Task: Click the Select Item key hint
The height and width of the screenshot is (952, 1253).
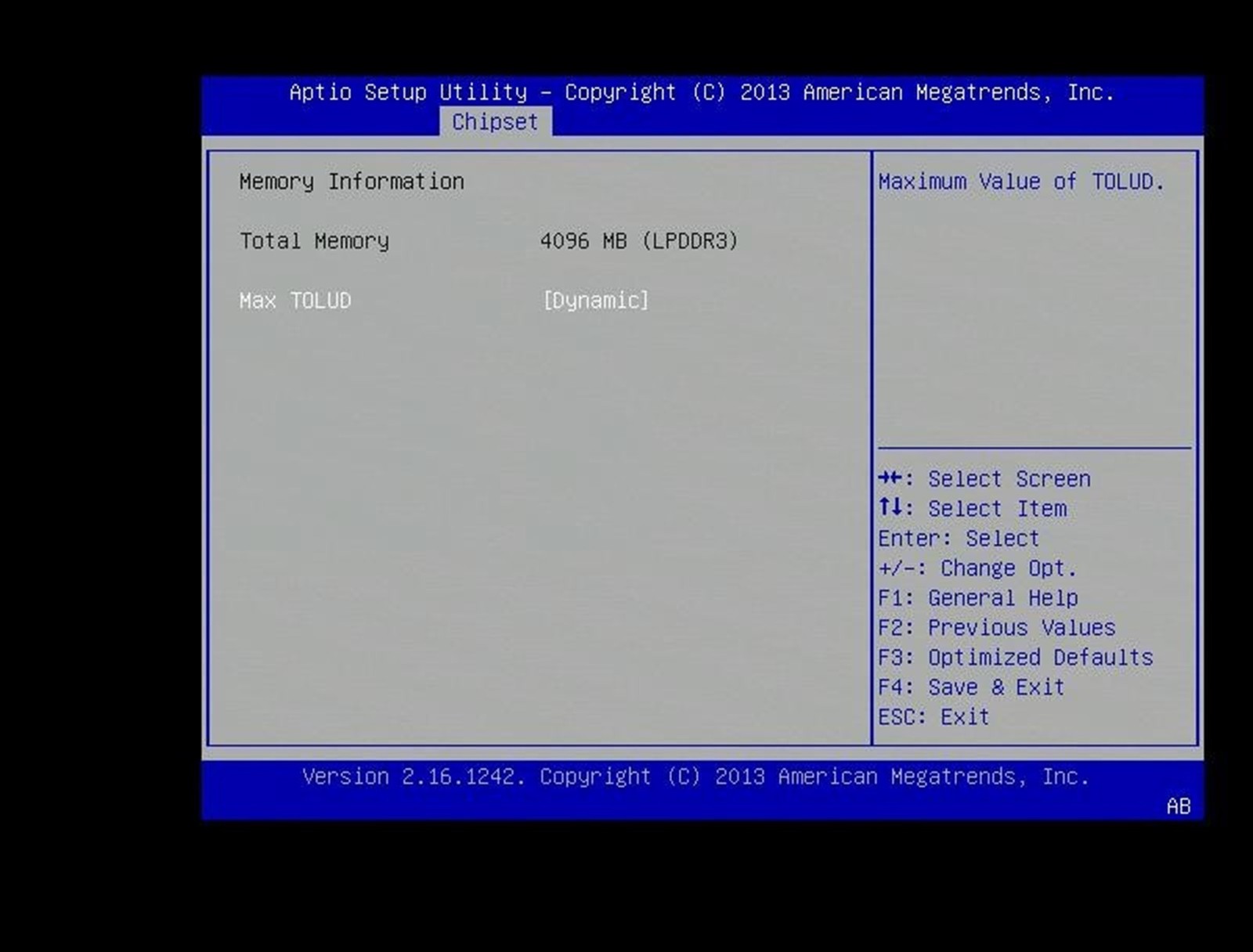Action: click(973, 509)
